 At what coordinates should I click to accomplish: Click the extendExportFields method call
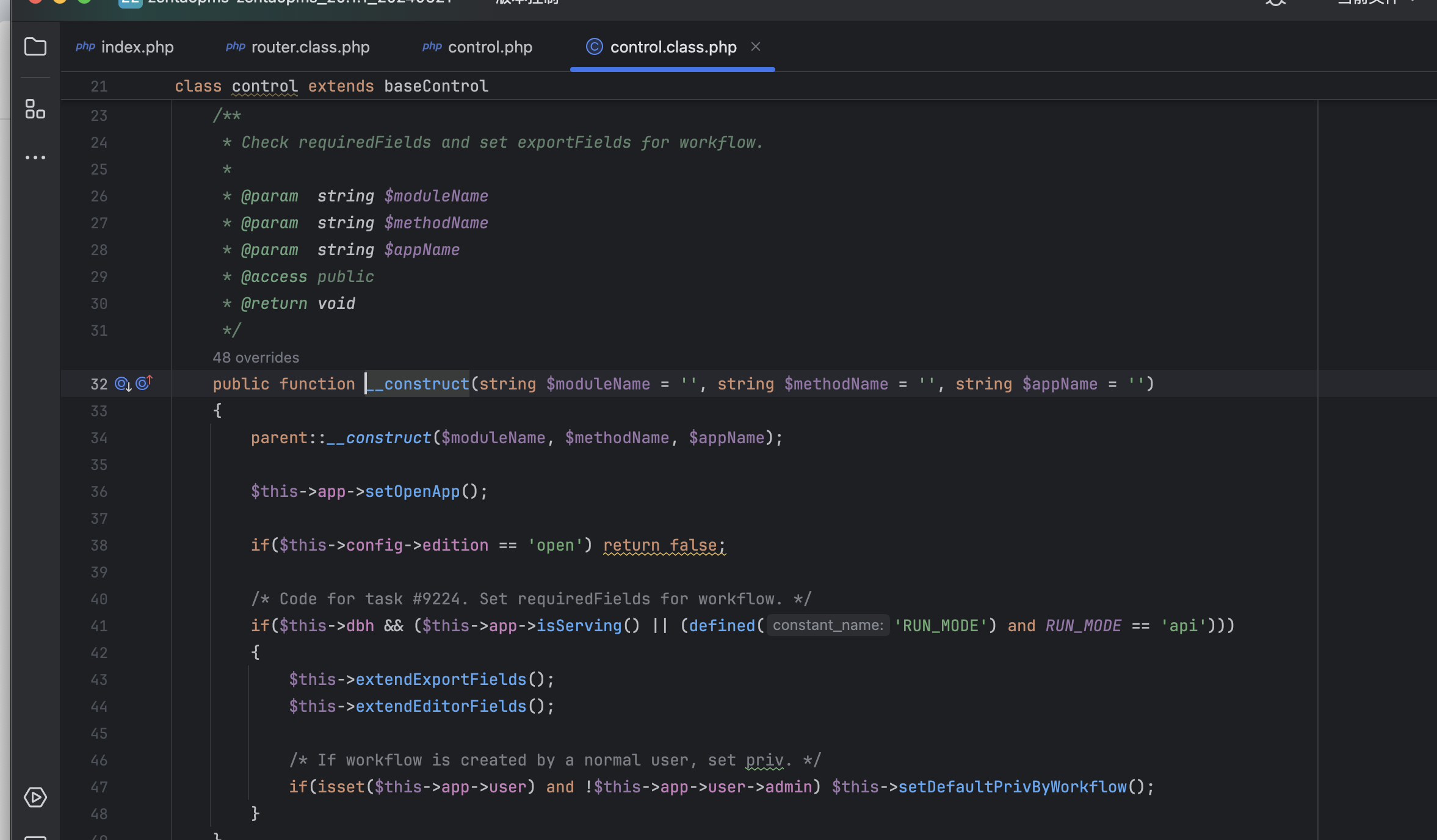[x=441, y=679]
